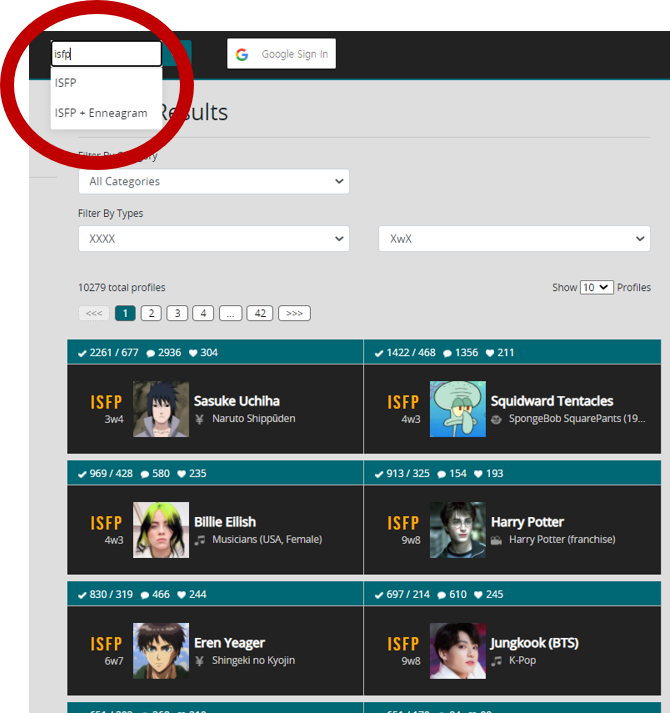Click the Musicians (USA, Female) category link
Image resolution: width=670 pixels, height=713 pixels.
point(267,539)
